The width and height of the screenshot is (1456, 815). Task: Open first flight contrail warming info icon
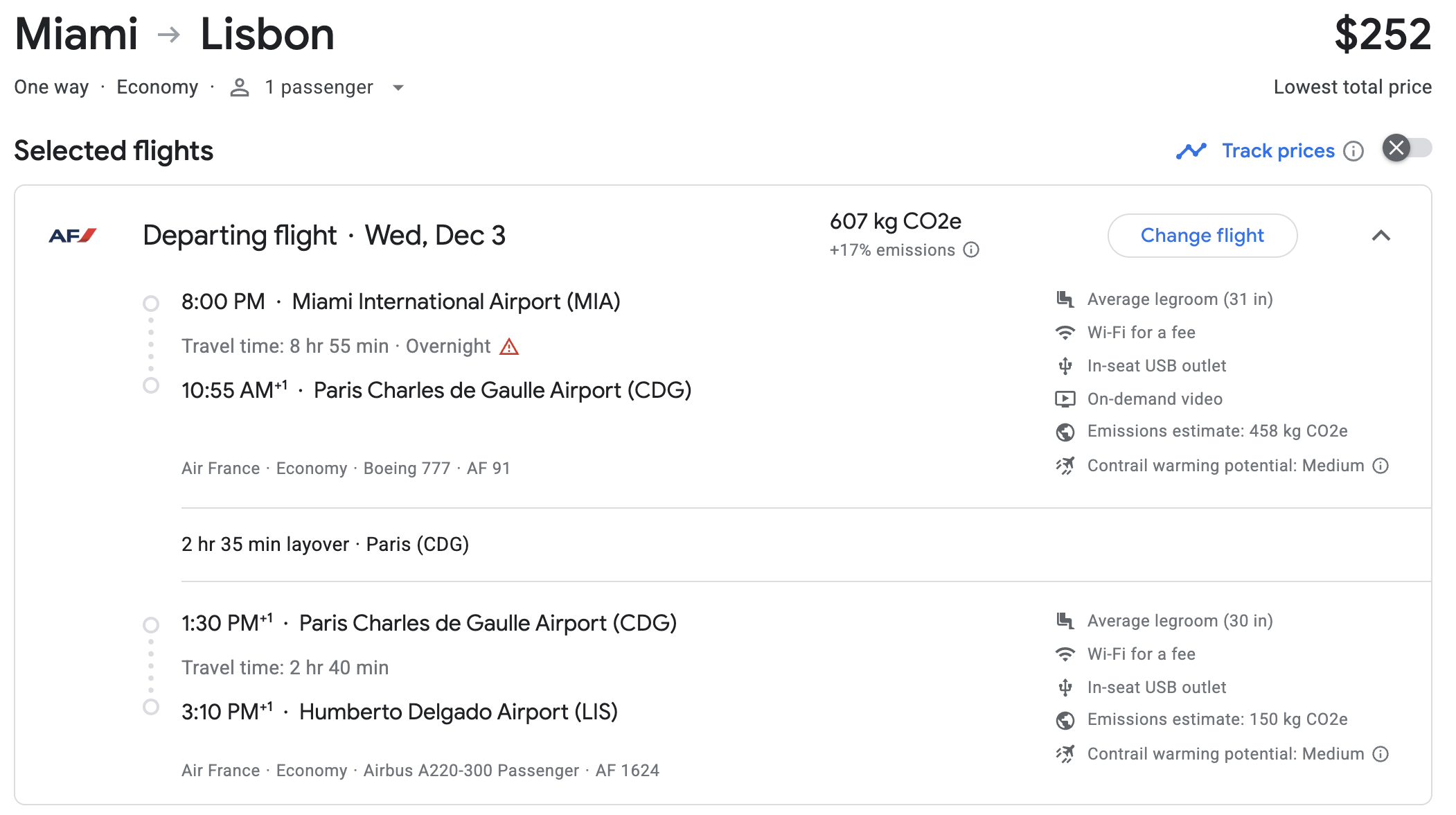click(x=1381, y=466)
